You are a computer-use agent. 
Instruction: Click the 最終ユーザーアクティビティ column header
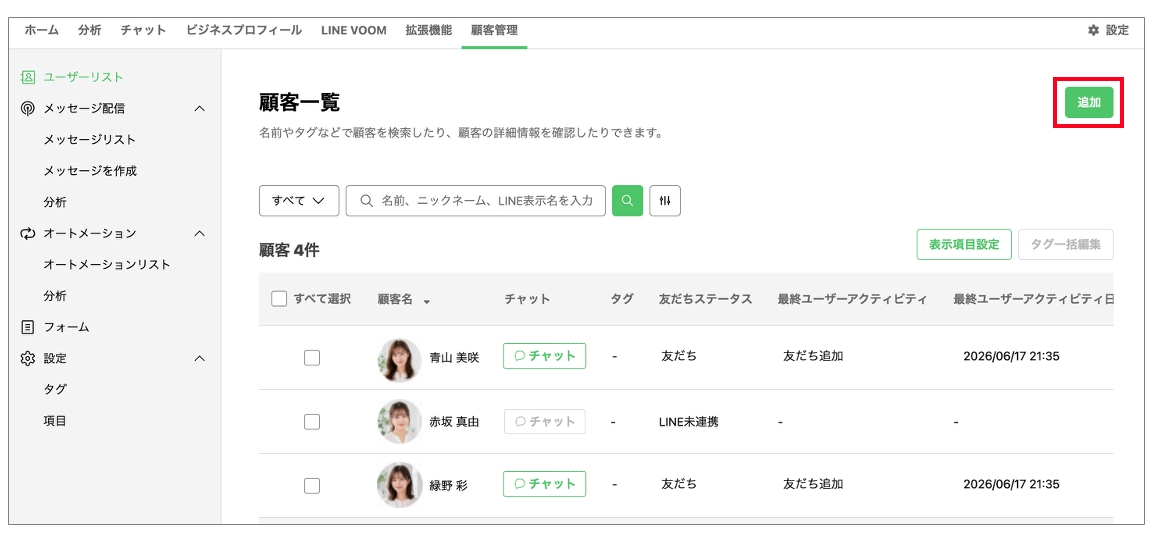click(852, 299)
